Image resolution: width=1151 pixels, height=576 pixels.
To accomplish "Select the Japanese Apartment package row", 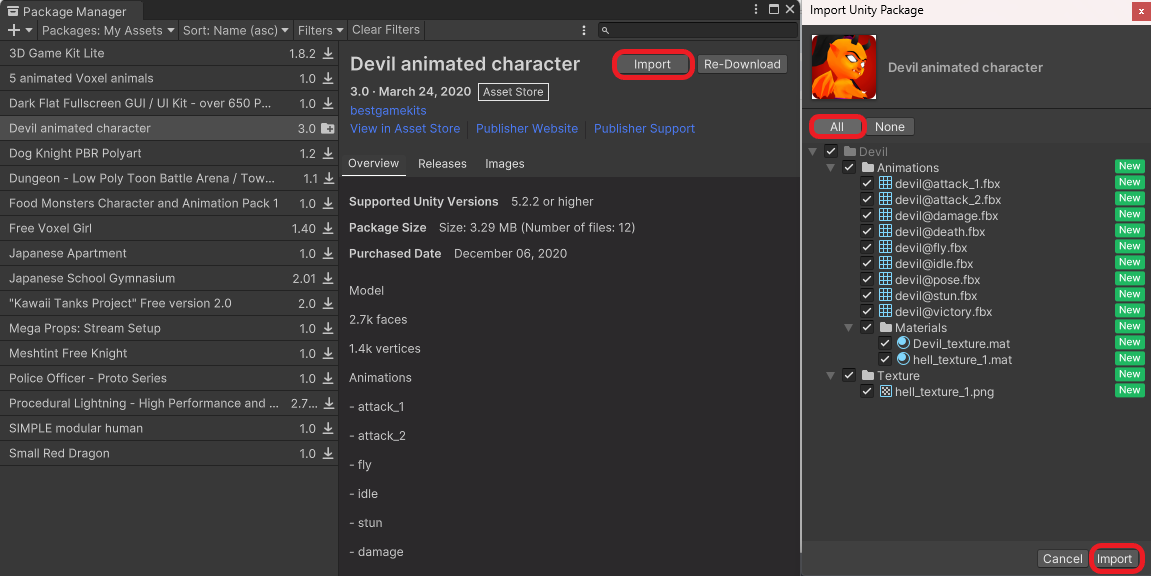I will coord(169,253).
